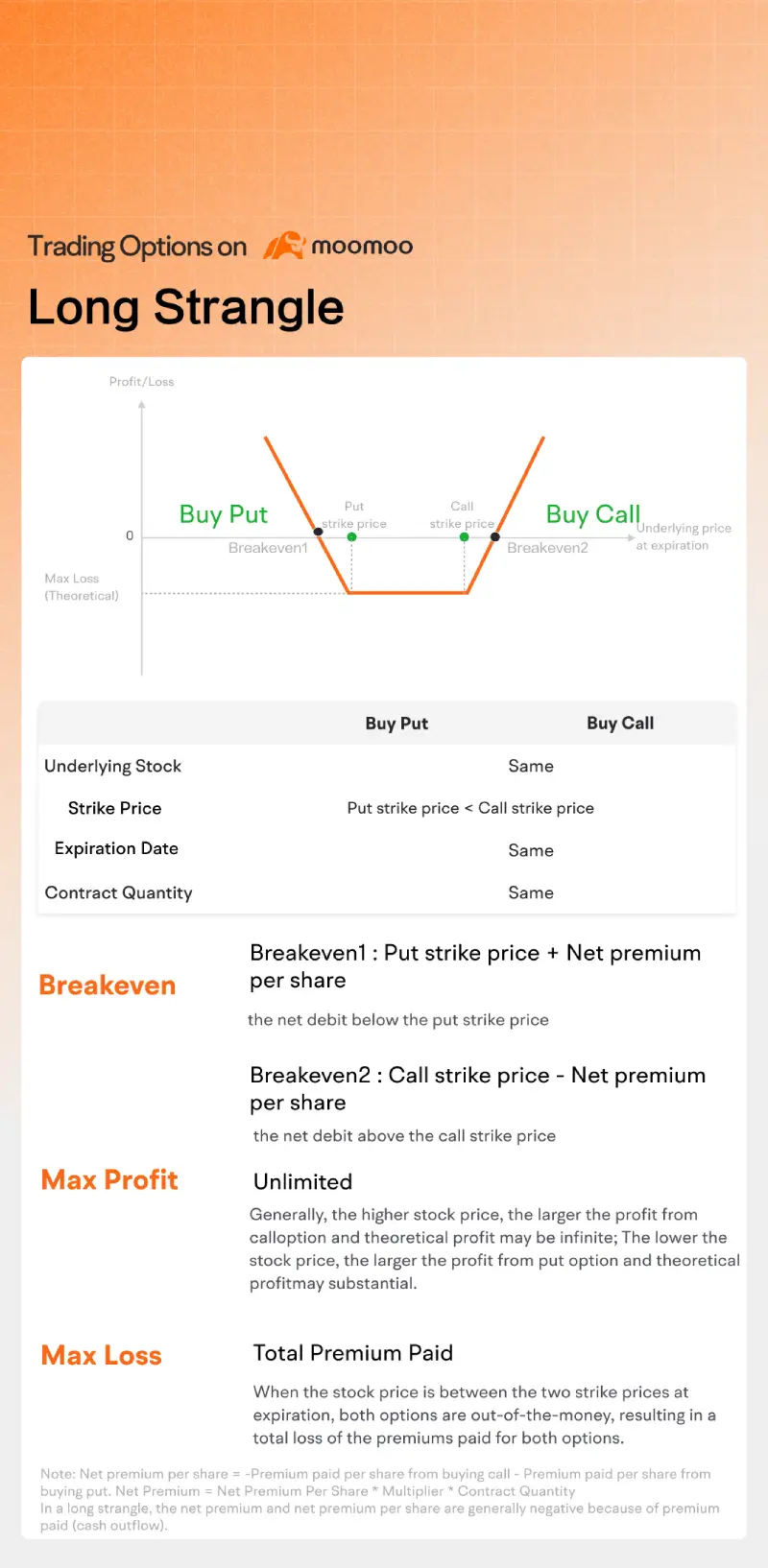Click the Profit/Loss axis arrow label

pyautogui.click(x=141, y=382)
